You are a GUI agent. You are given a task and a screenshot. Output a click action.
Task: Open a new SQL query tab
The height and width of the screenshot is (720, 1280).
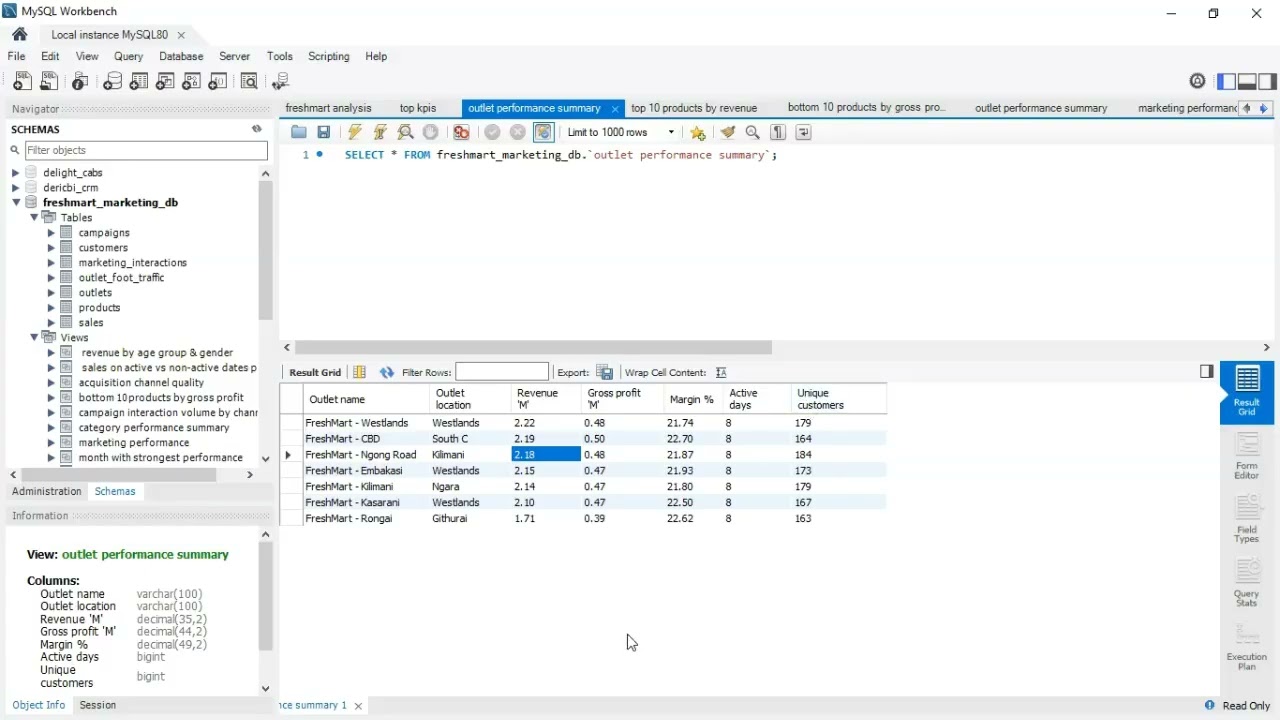(x=21, y=82)
